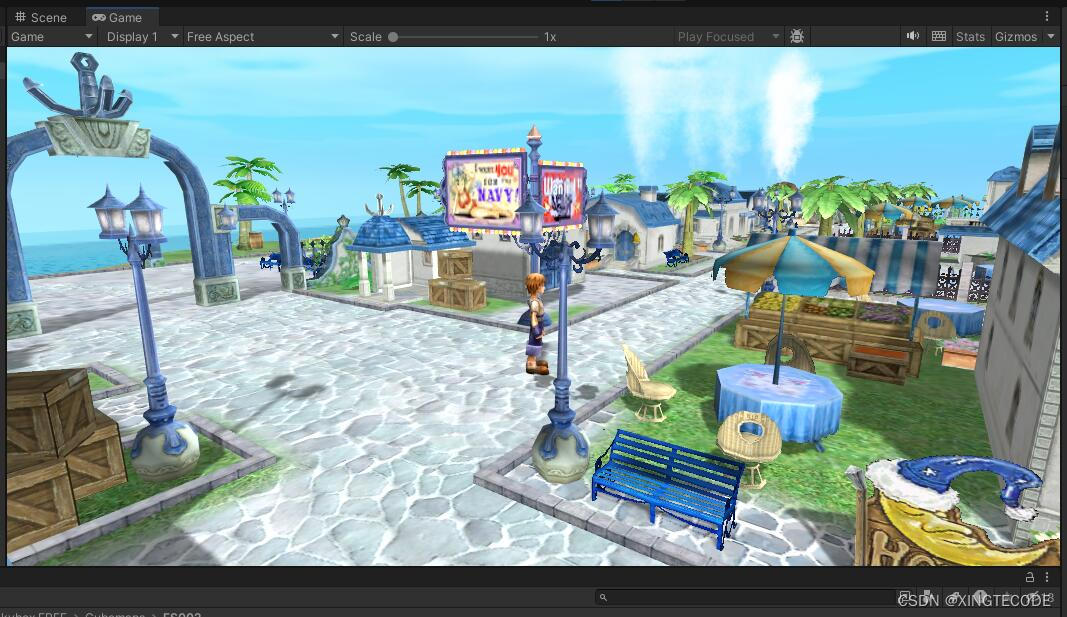The width and height of the screenshot is (1067, 617).
Task: Open the Game view three-dot menu
Action: [x=1047, y=16]
